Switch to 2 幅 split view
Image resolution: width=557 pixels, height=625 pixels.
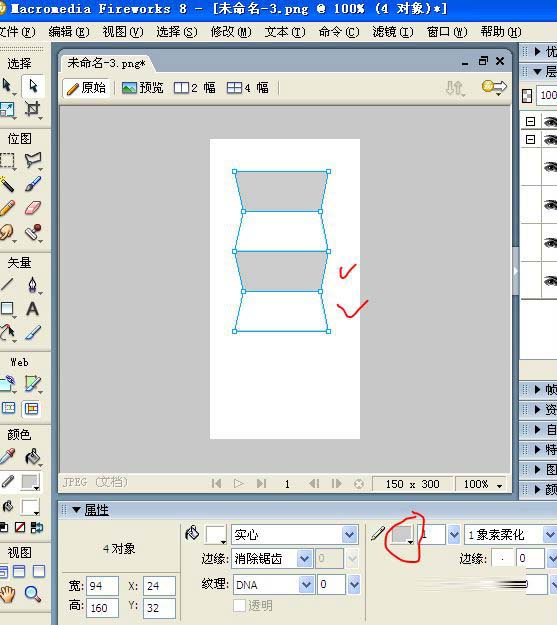195,88
